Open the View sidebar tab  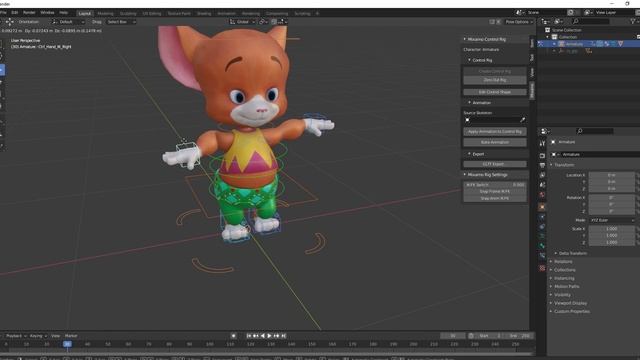pos(532,73)
